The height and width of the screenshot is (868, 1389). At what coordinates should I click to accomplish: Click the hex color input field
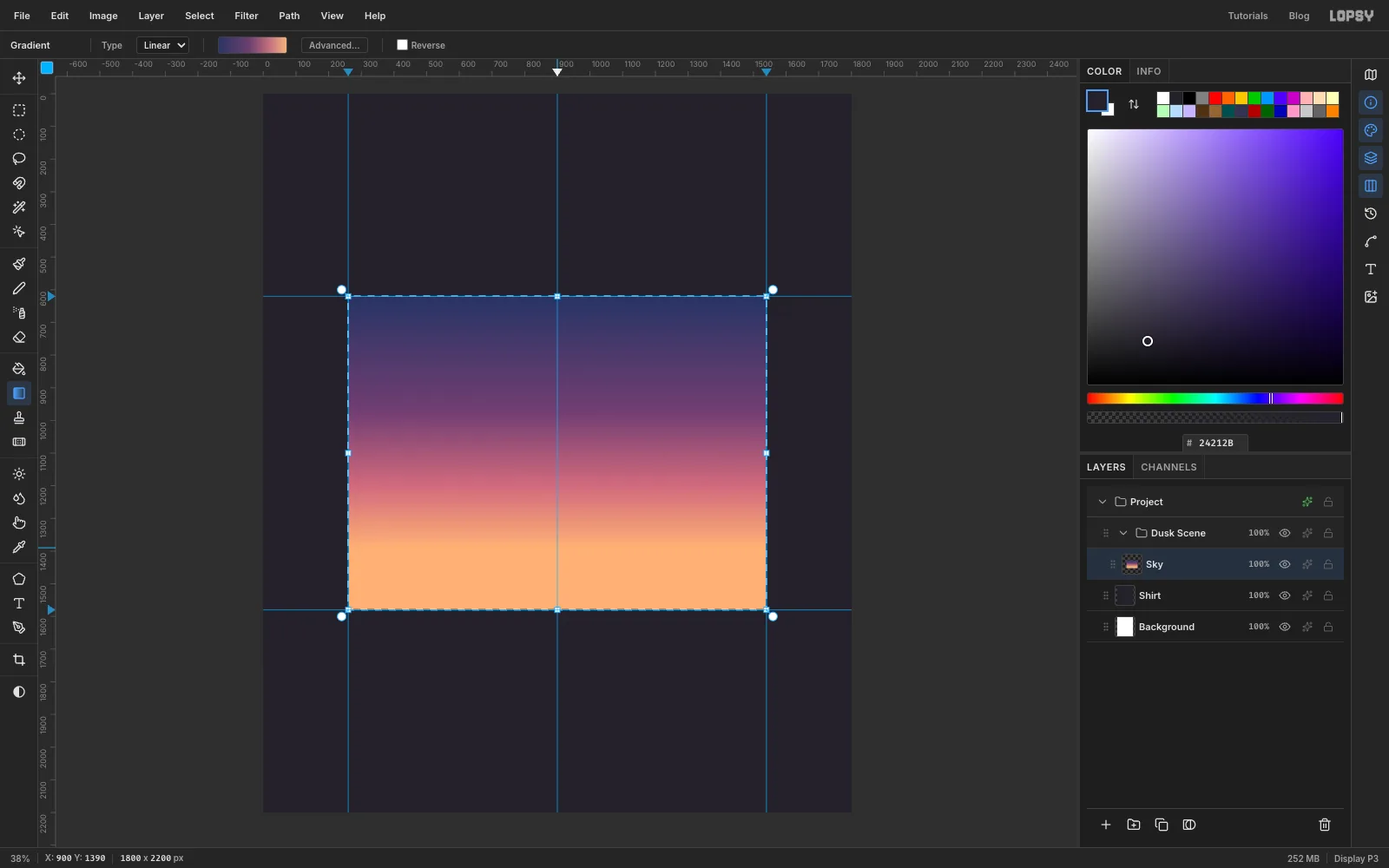click(x=1215, y=443)
